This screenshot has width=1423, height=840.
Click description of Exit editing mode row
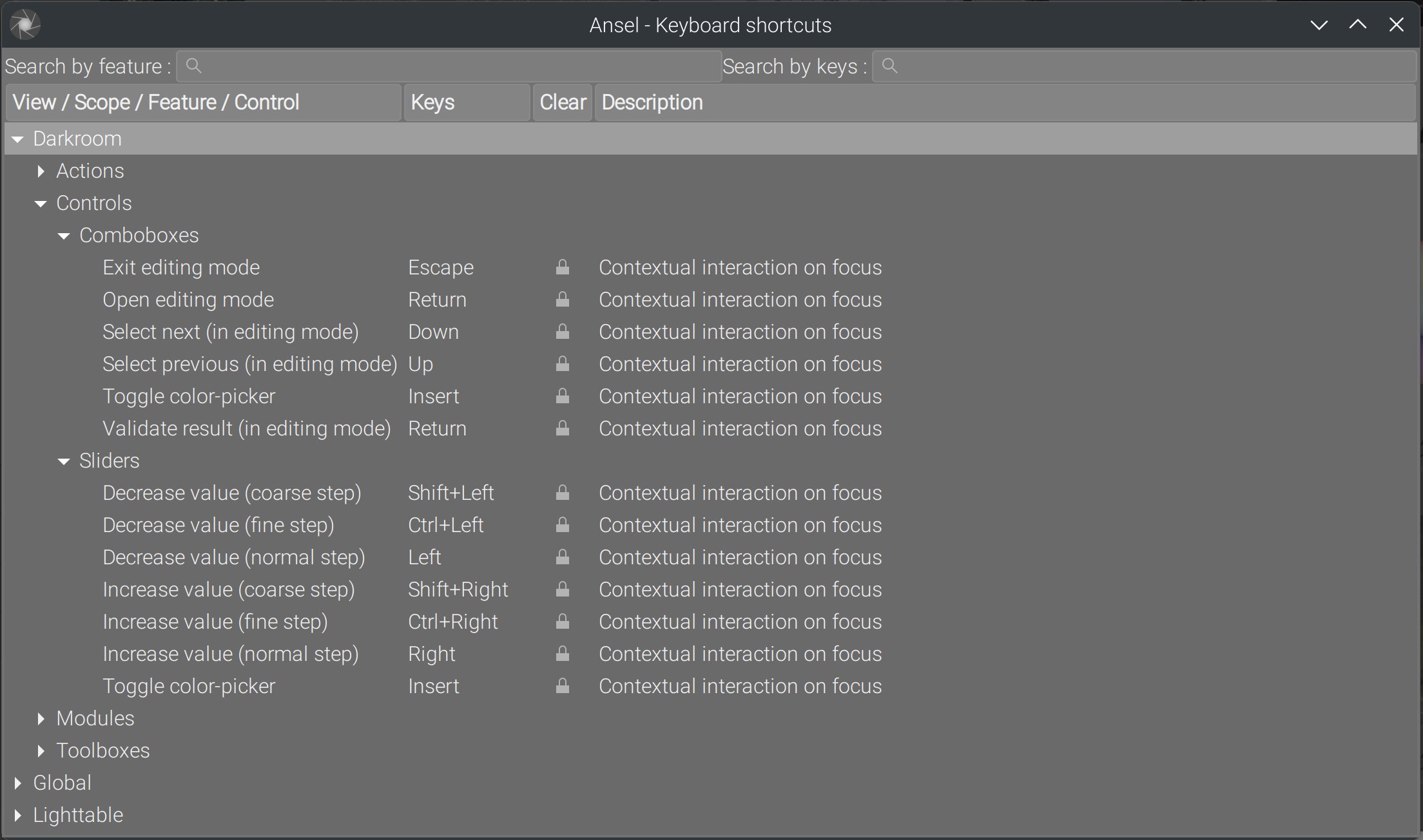740,268
